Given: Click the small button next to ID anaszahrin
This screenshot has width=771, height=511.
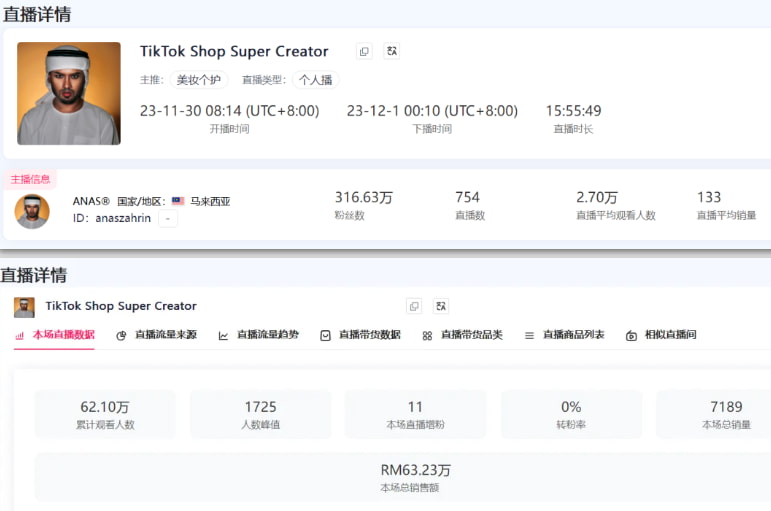Looking at the screenshot, I should pyautogui.click(x=168, y=218).
